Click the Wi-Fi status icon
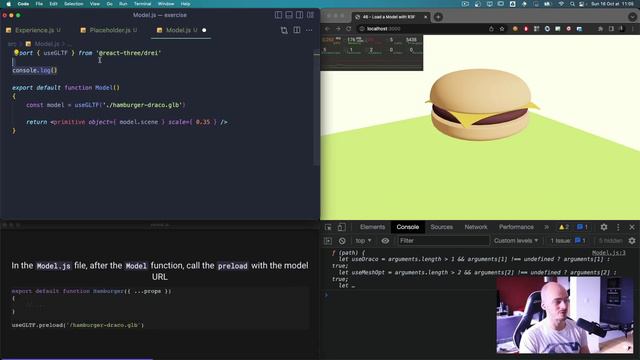This screenshot has width=640, height=360. (562, 4)
